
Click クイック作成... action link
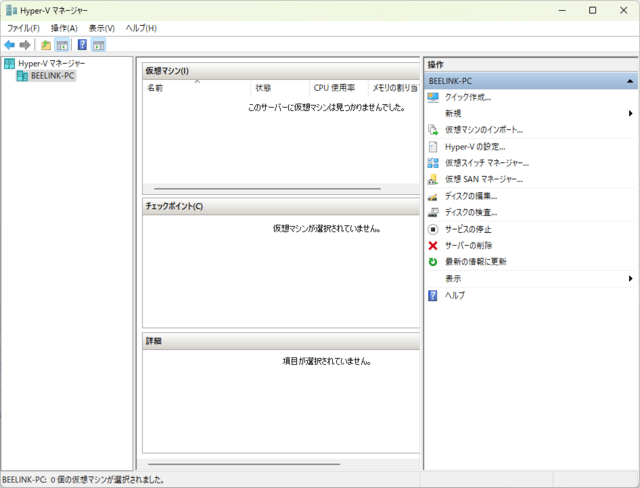(468, 98)
